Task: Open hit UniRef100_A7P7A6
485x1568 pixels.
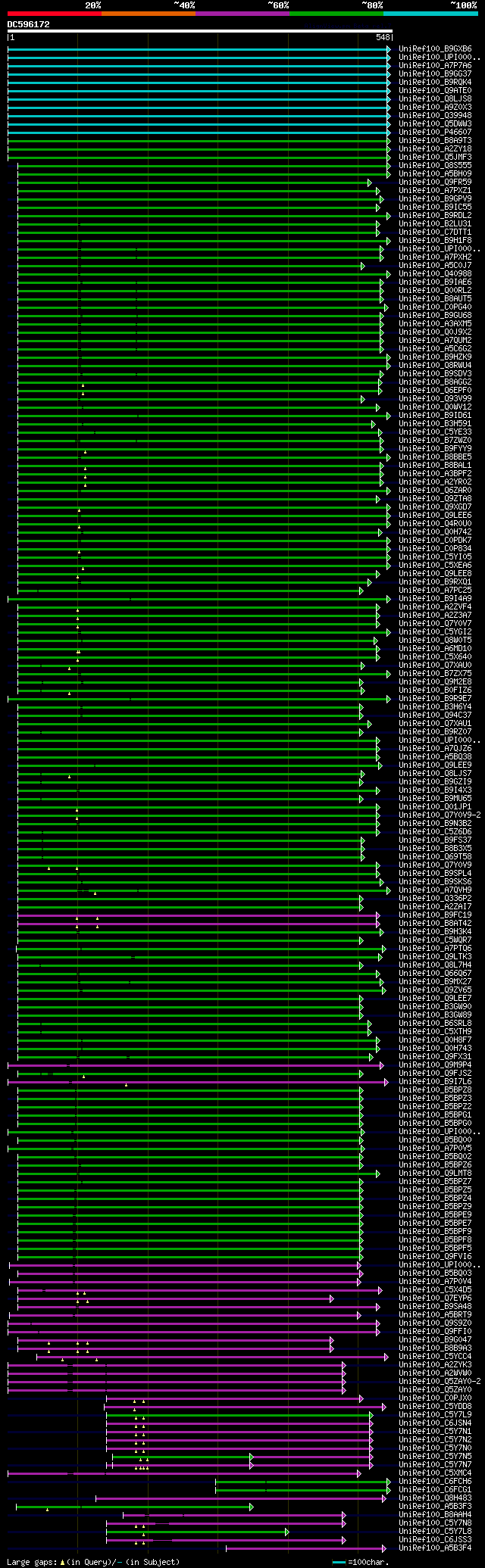Action: point(435,66)
